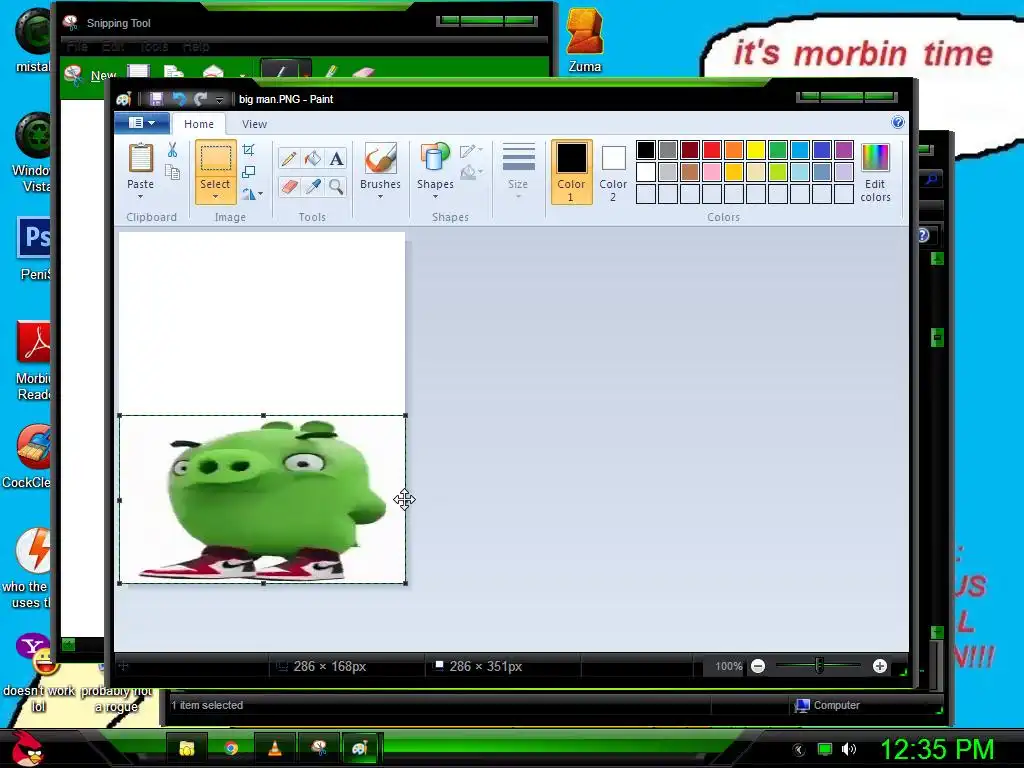Click the volume speaker tray icon
This screenshot has height=768, width=1024.
click(848, 749)
